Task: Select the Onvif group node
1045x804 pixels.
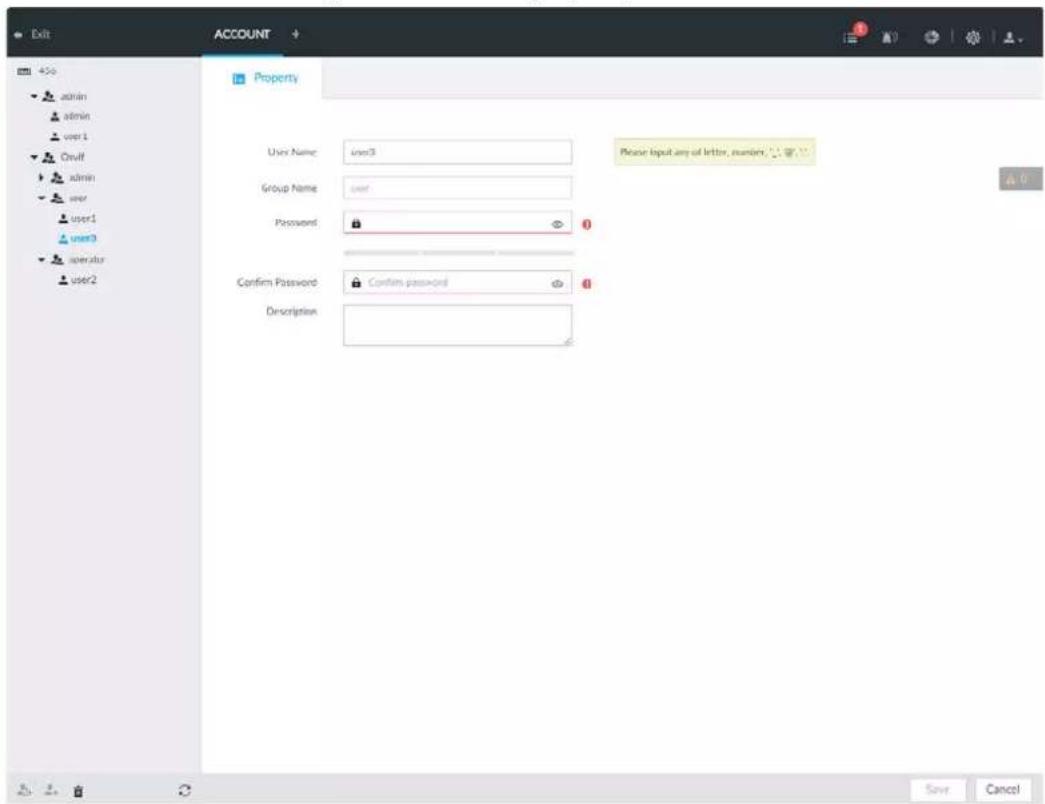Action: (x=63, y=157)
